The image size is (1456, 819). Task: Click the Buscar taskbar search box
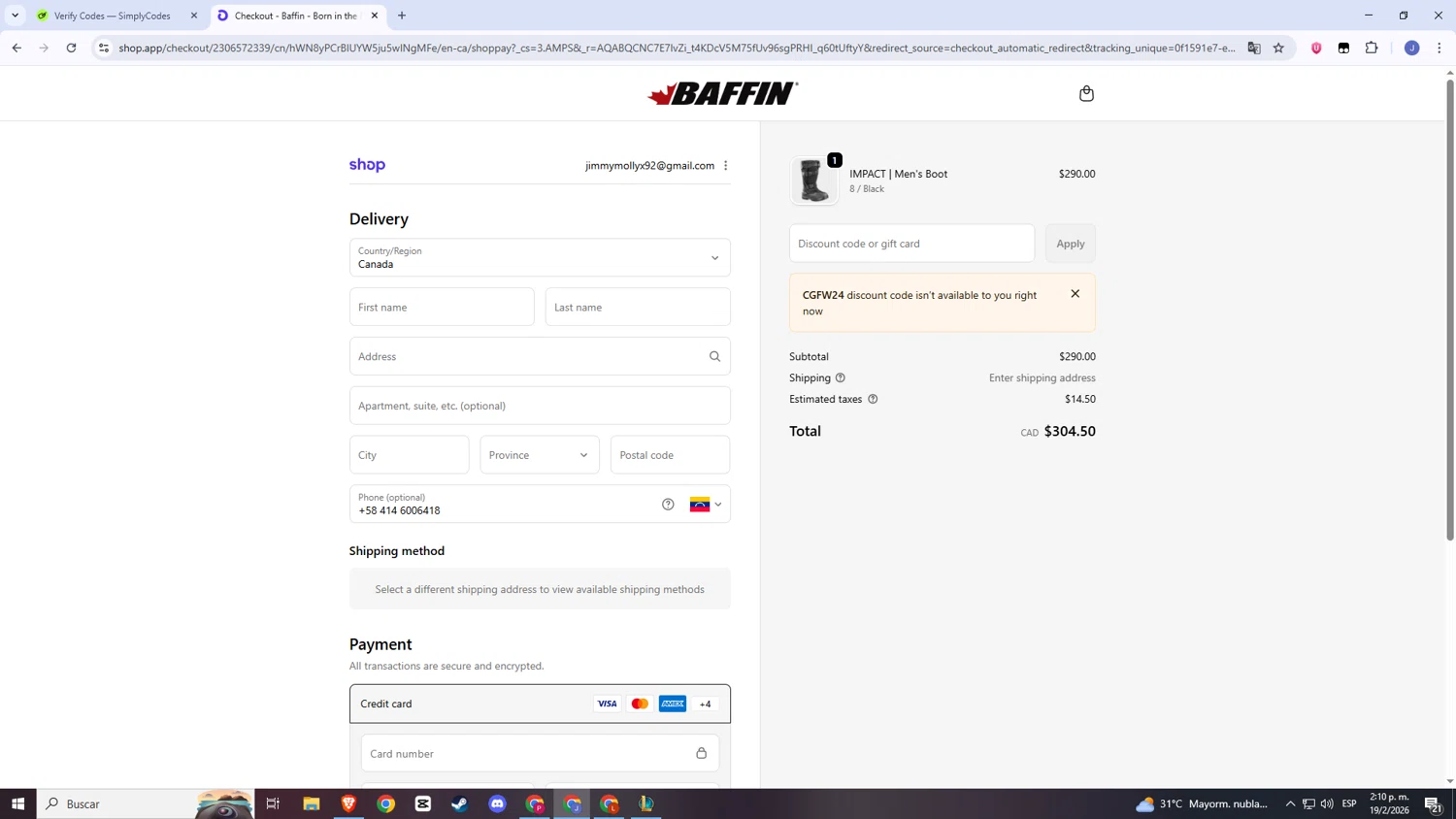[146, 803]
